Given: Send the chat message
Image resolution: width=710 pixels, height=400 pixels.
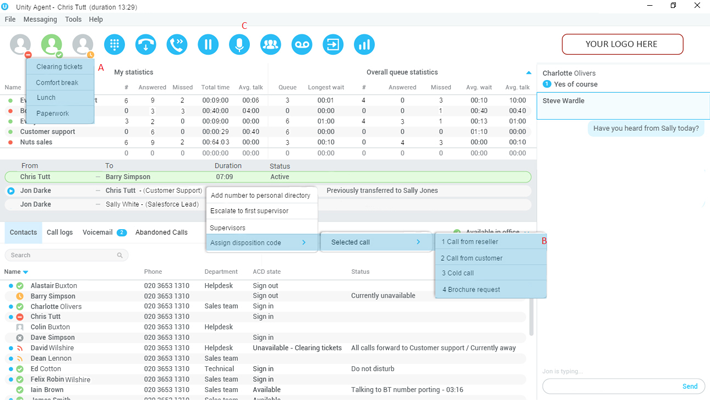Looking at the screenshot, I should 690,386.
